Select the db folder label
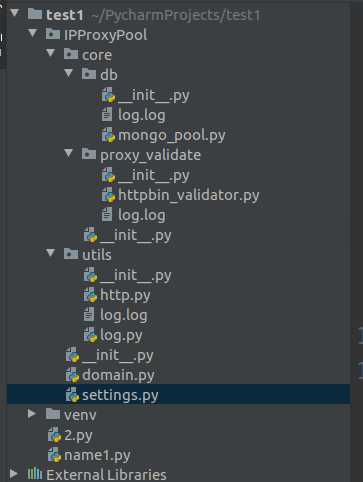The height and width of the screenshot is (482, 363). pos(109,75)
